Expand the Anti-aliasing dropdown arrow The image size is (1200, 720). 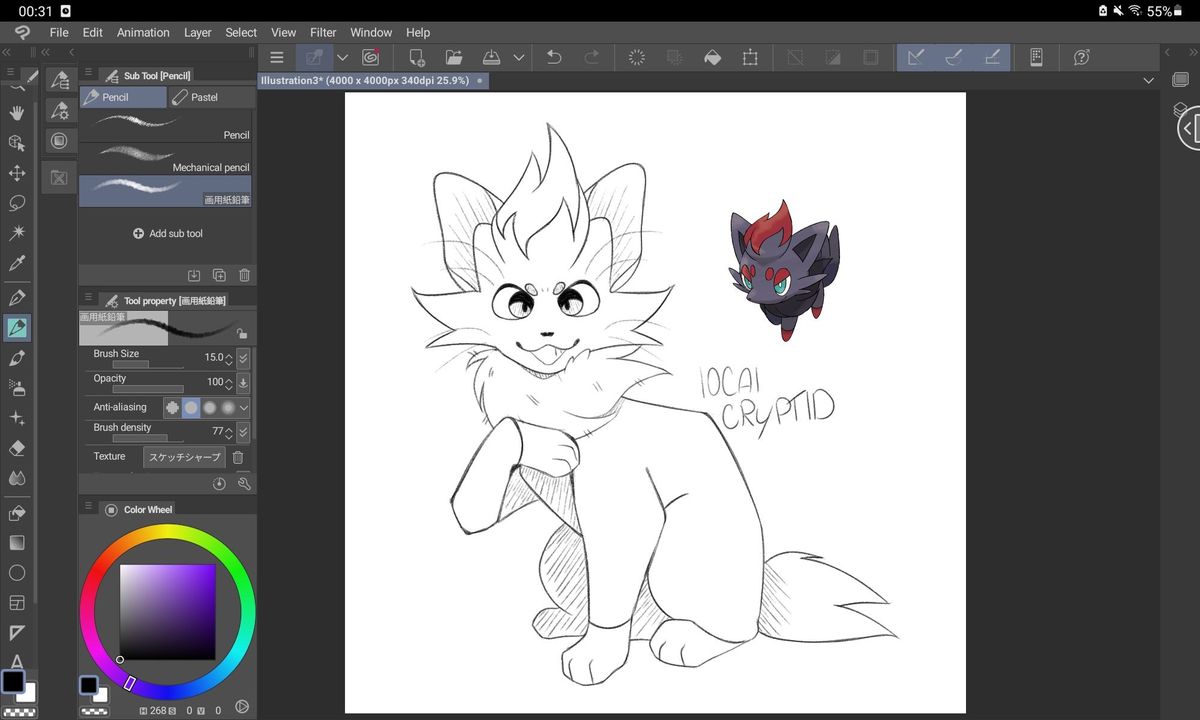click(x=244, y=408)
